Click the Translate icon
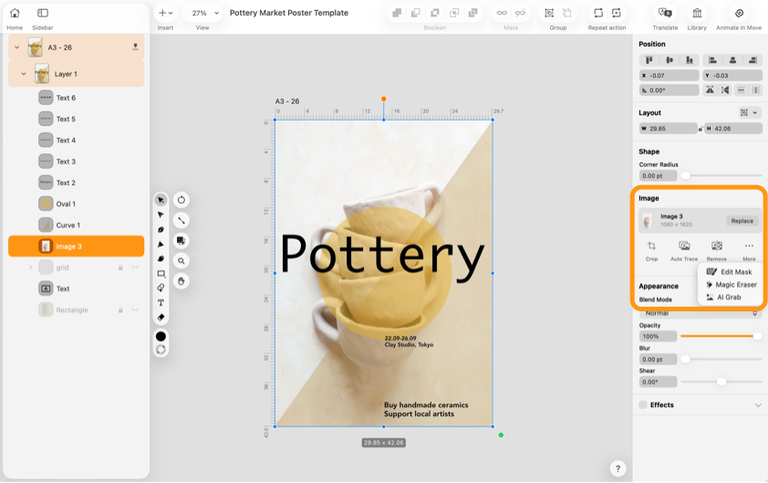768x483 pixels. [x=665, y=14]
